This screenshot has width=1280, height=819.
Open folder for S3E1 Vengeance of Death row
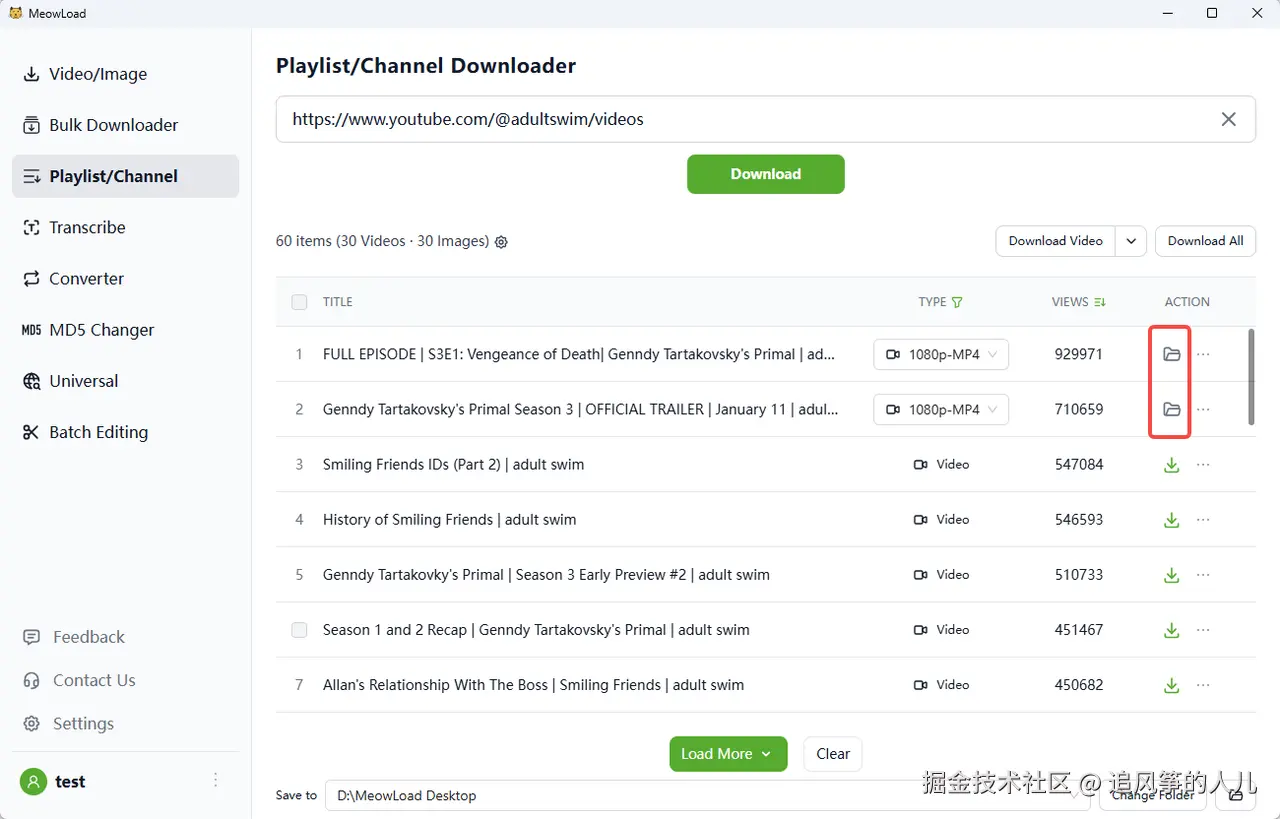coord(1172,354)
